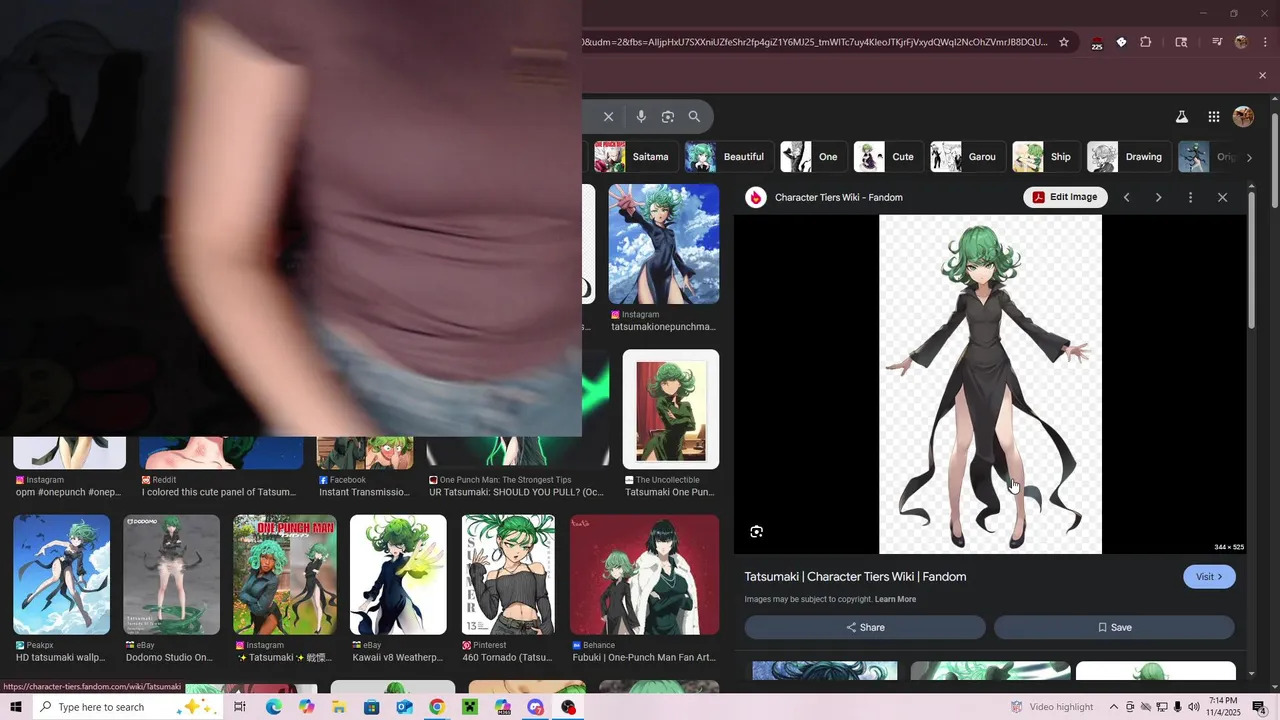This screenshot has height=720, width=1280.
Task: Open the Chrome Extensions puzzle icon
Action: click(1146, 42)
